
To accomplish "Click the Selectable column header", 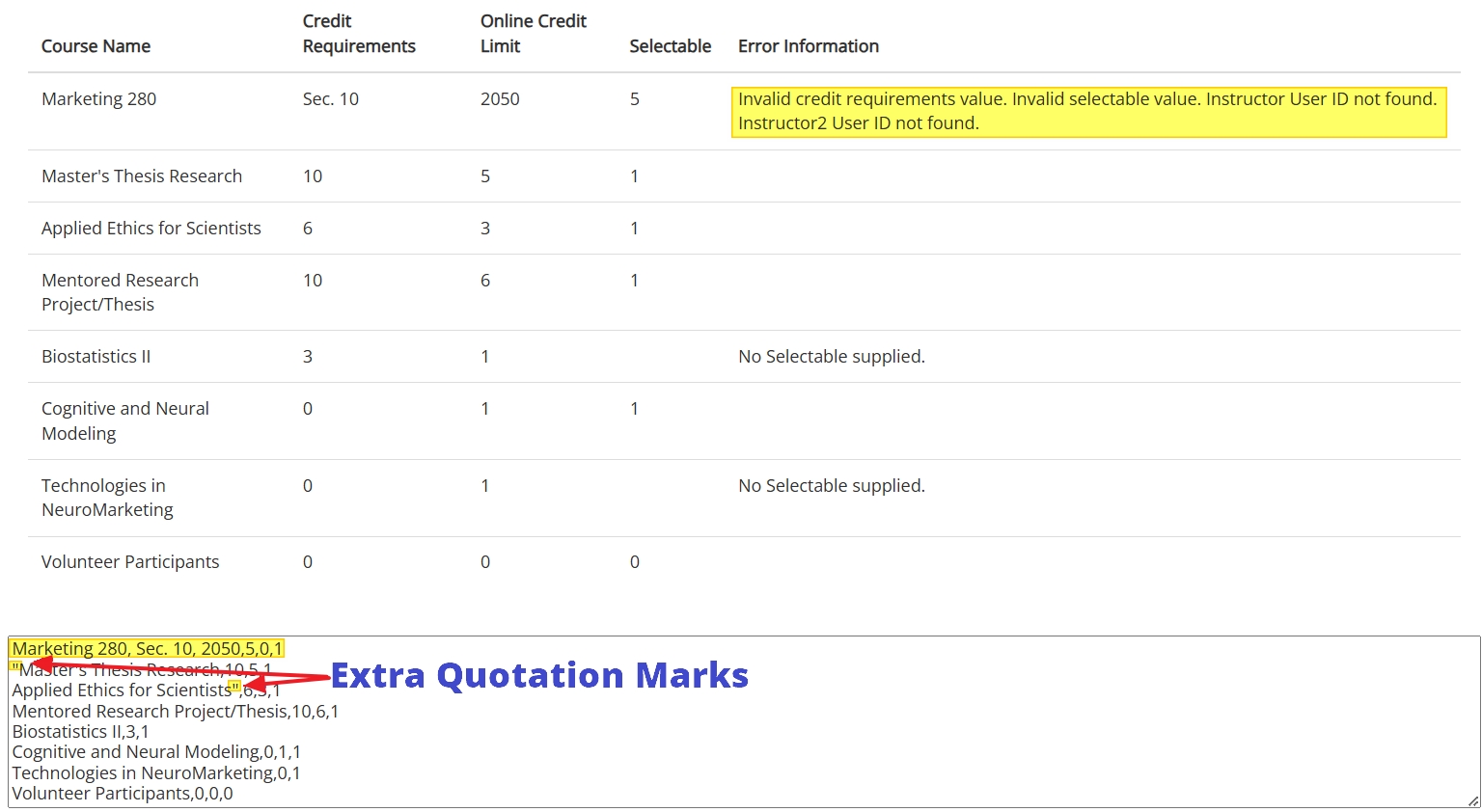I will coord(670,46).
